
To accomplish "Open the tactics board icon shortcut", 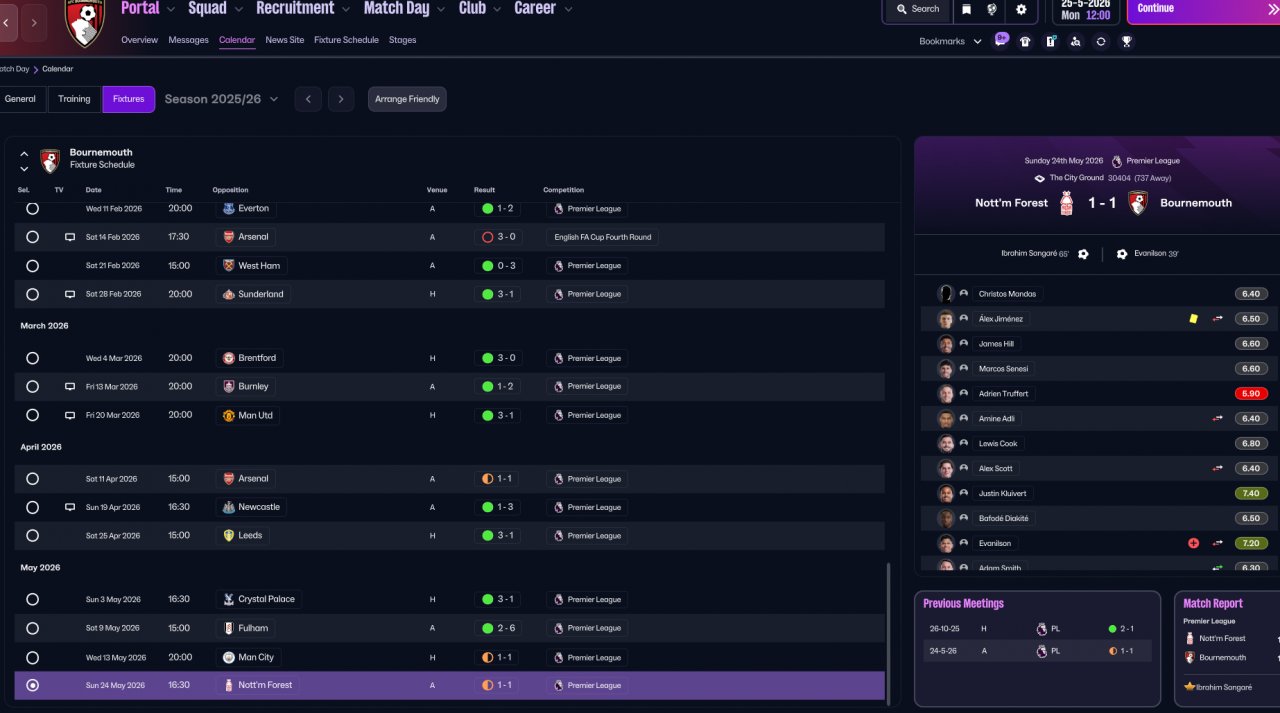I will pyautogui.click(x=1051, y=41).
